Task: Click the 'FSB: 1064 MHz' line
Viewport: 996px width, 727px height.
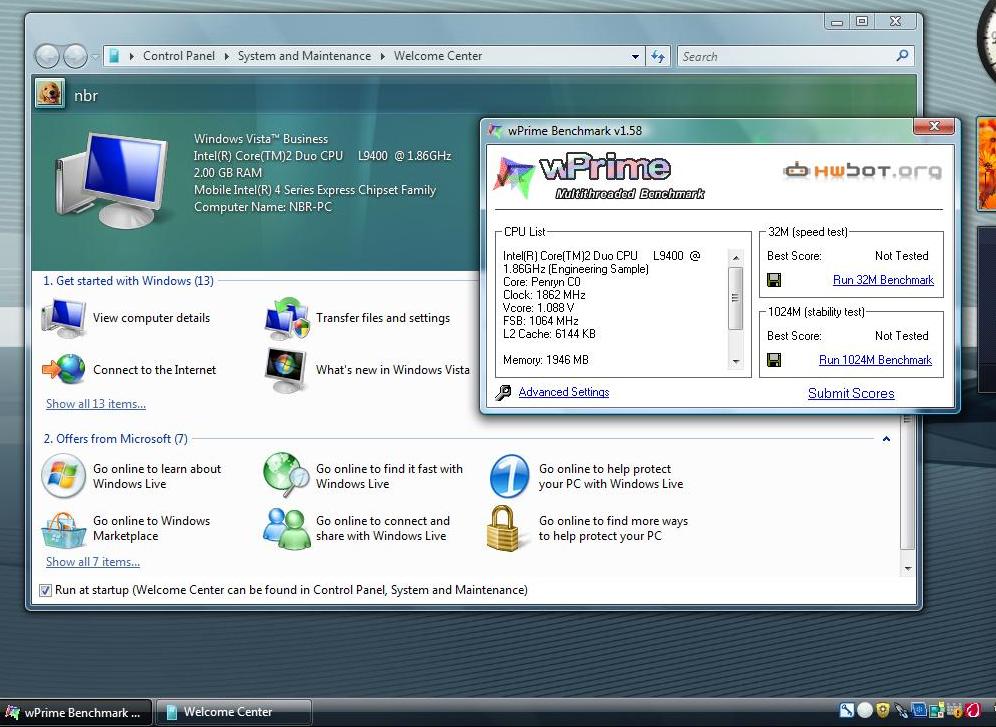Action: [x=541, y=321]
